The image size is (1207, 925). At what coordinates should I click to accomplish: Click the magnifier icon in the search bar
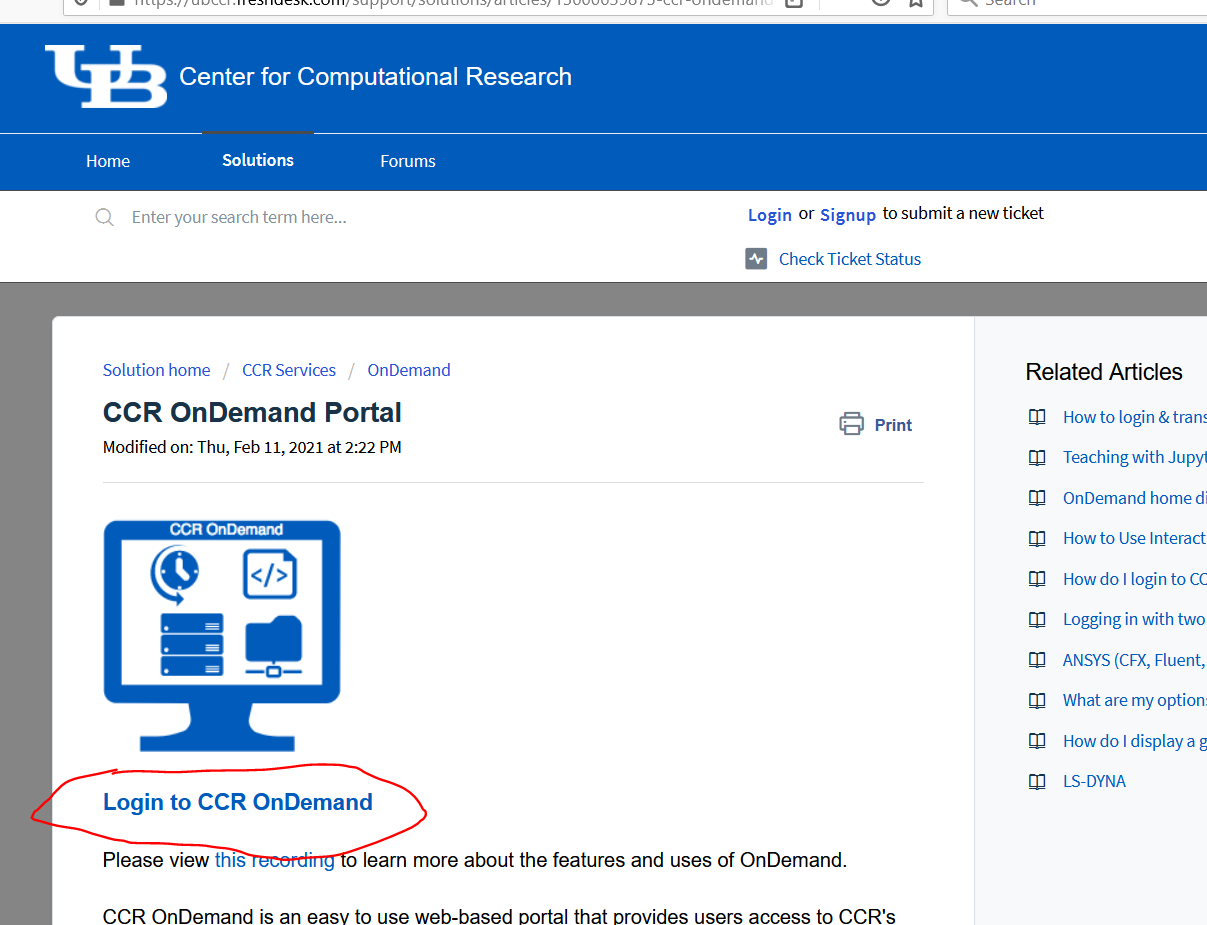(104, 217)
